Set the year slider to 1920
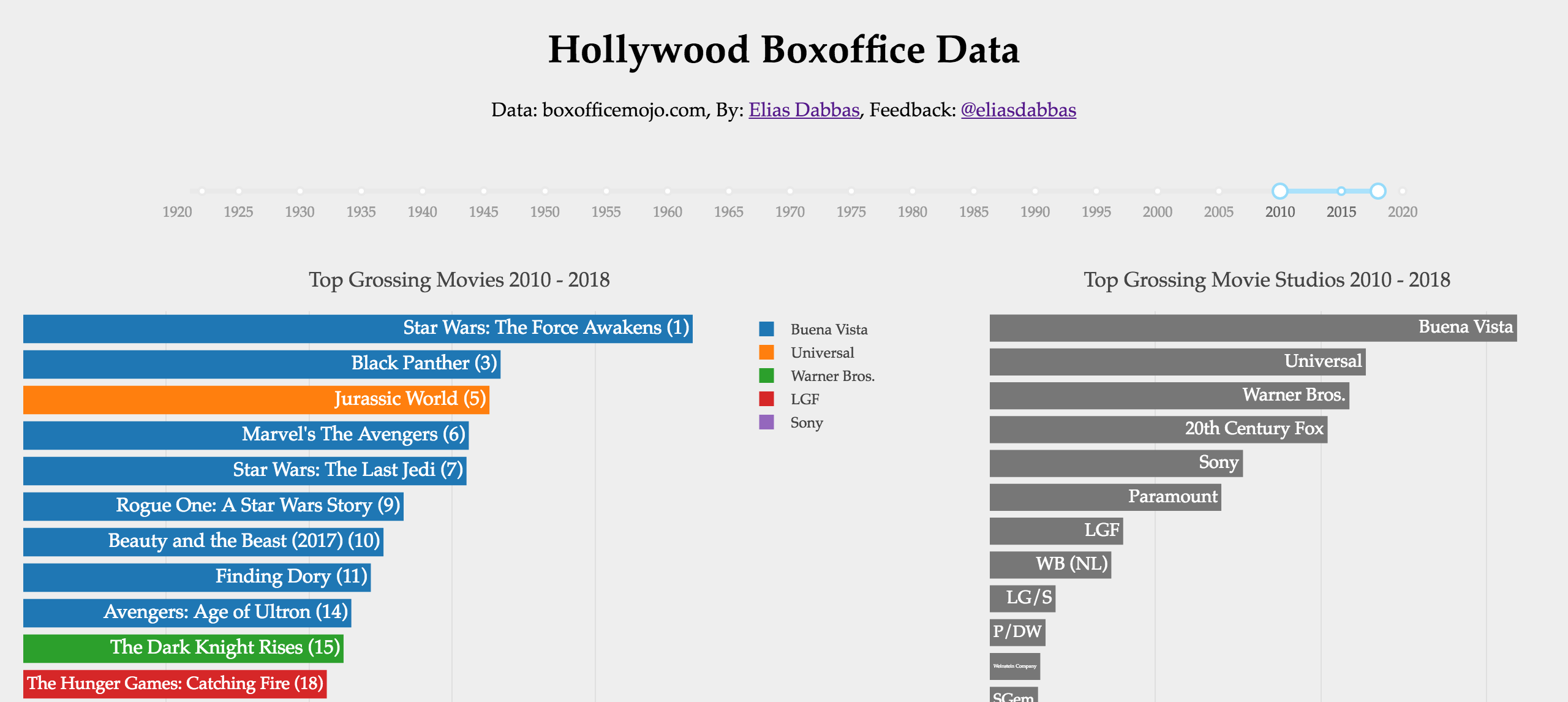Image resolution: width=1568 pixels, height=702 pixels. 177,212
